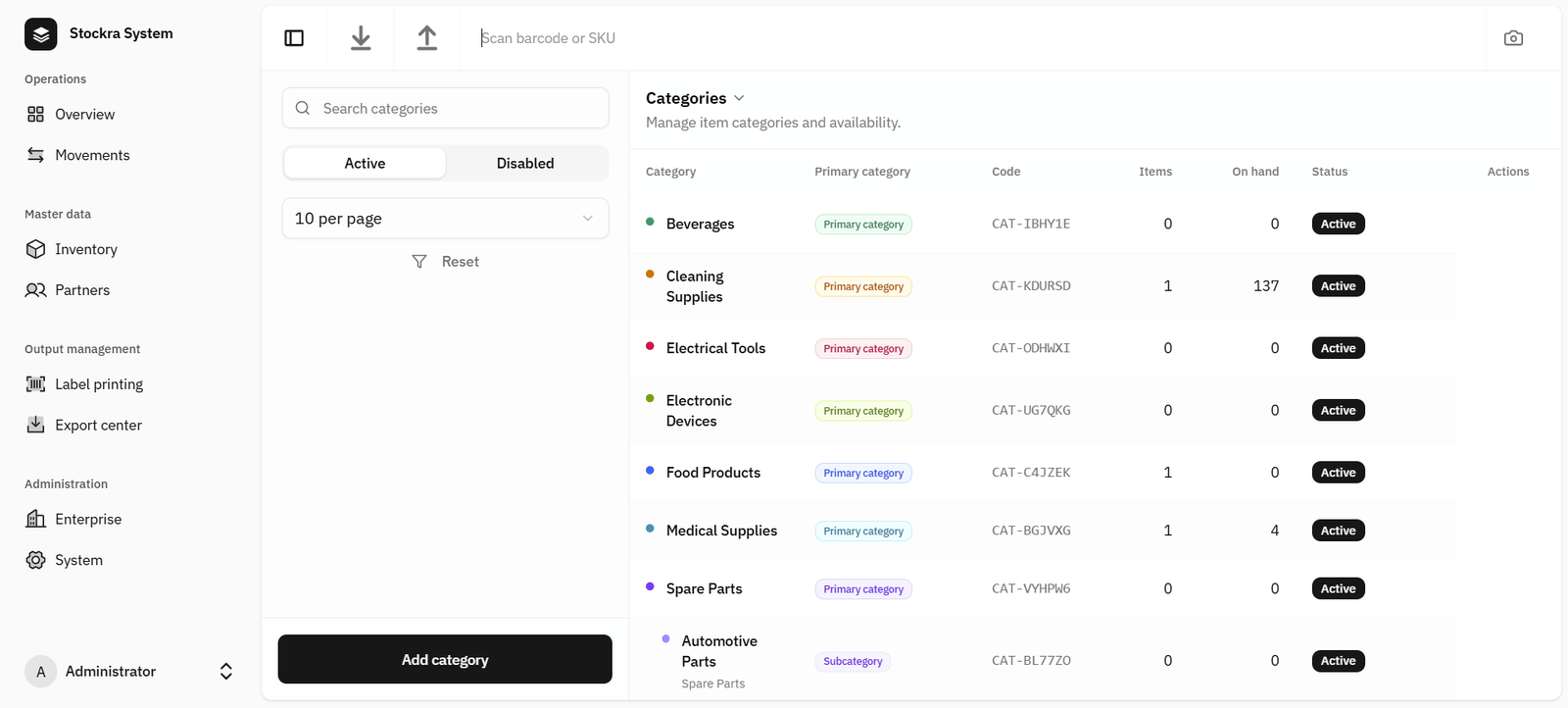
Task: Open Export center in the sidebar
Action: (98, 426)
